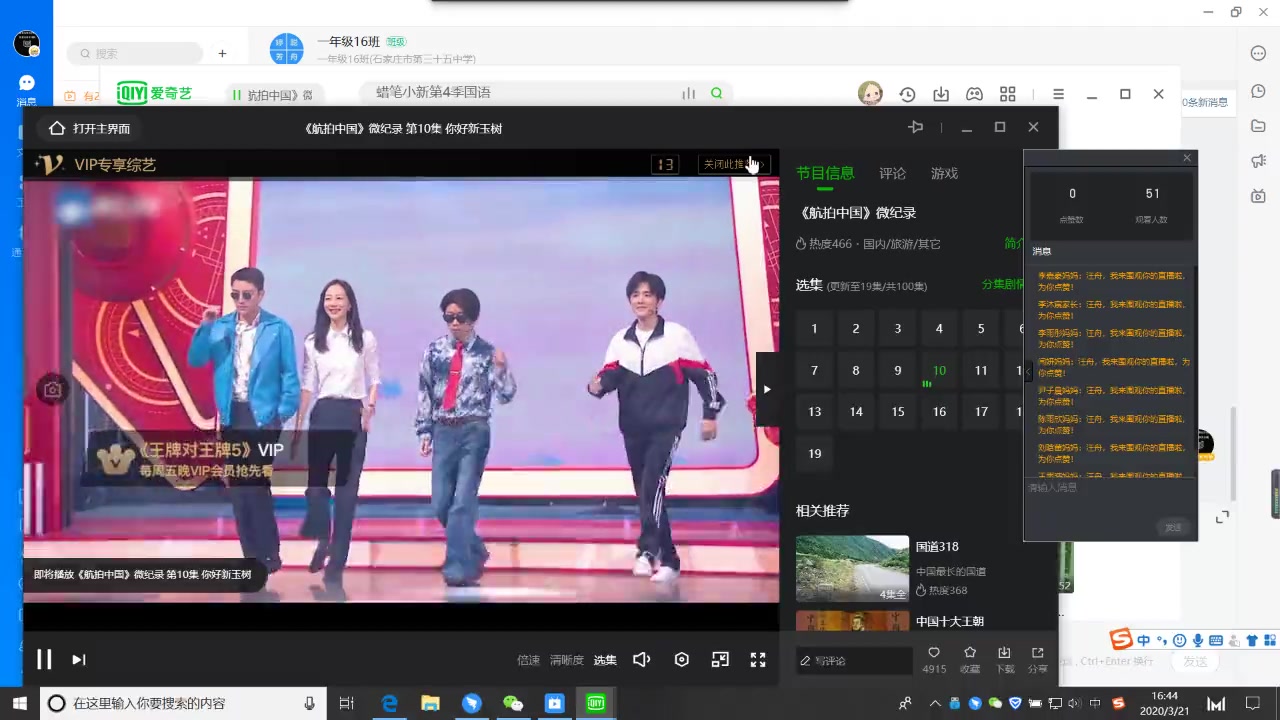
Task: Select episode 1
Action: coord(814,328)
